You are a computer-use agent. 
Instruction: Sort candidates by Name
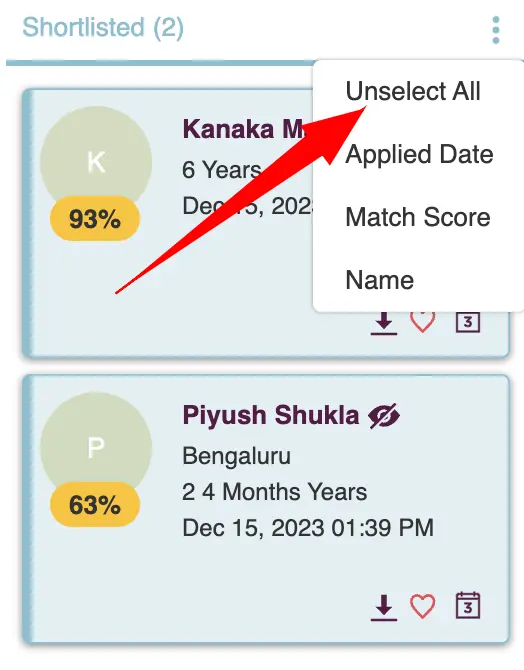(380, 280)
